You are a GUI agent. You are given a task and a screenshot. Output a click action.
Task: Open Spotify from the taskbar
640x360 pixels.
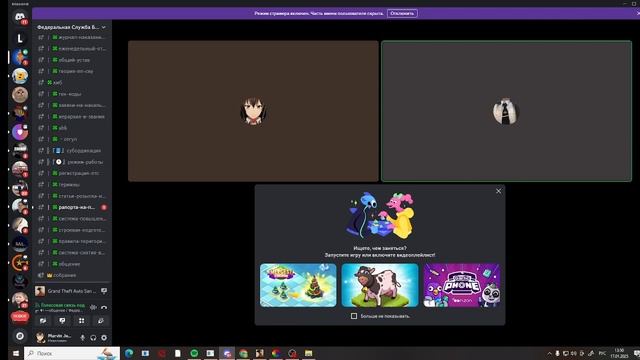(x=194, y=353)
